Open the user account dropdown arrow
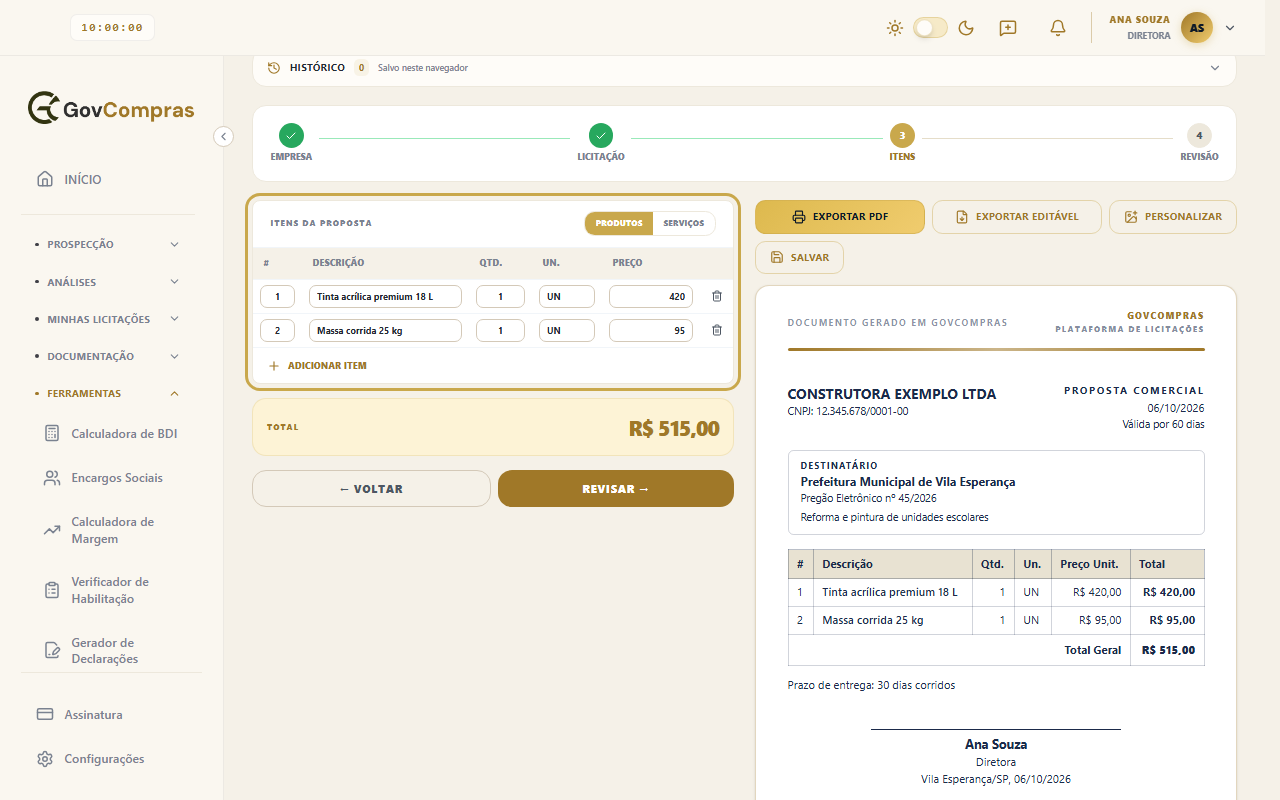 [1230, 28]
